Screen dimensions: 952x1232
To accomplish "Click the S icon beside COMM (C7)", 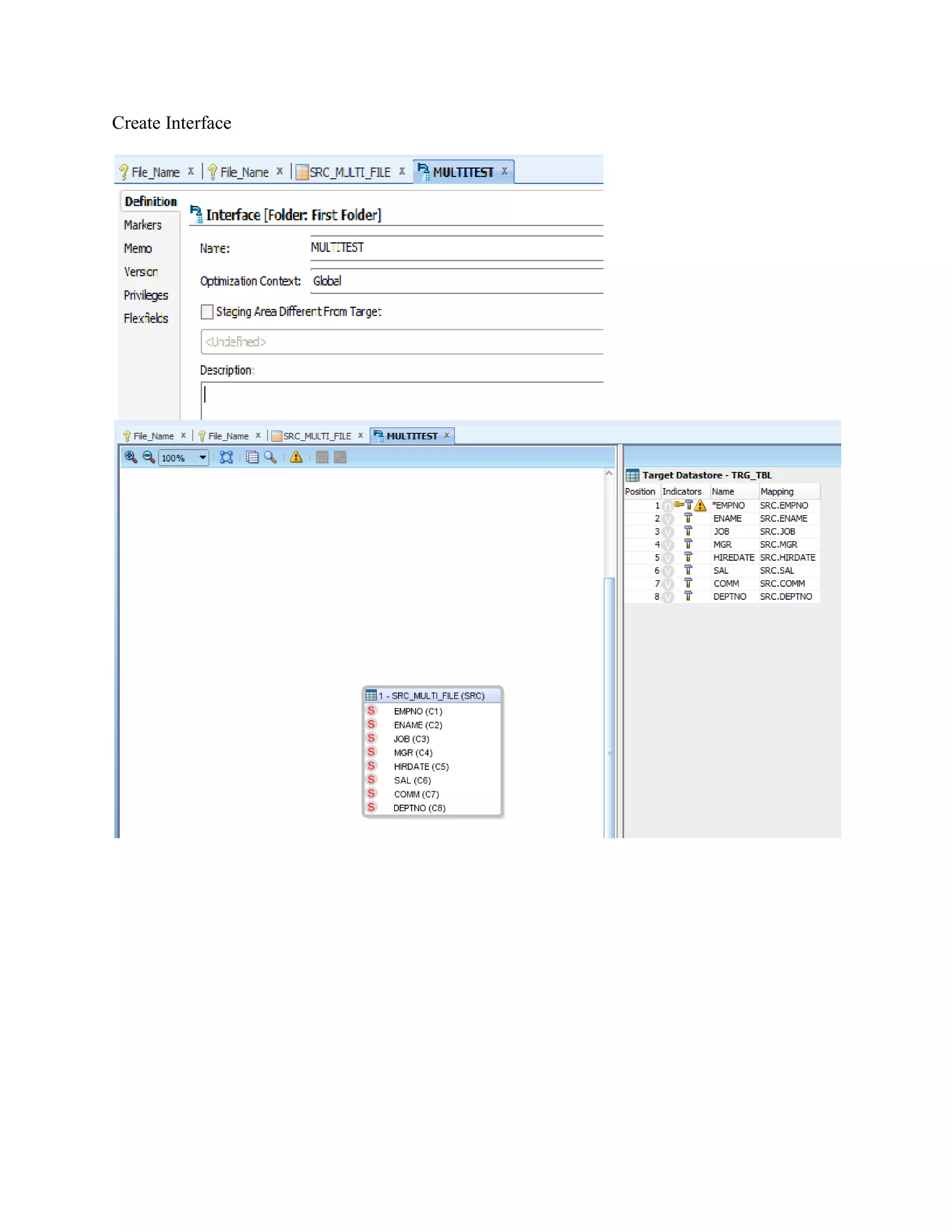I will tap(371, 794).
